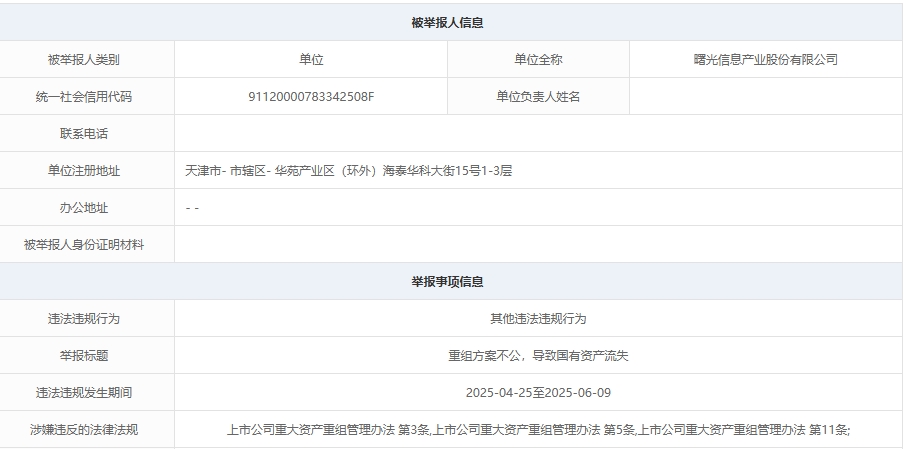Click the 被举报人类别 label

click(84, 59)
